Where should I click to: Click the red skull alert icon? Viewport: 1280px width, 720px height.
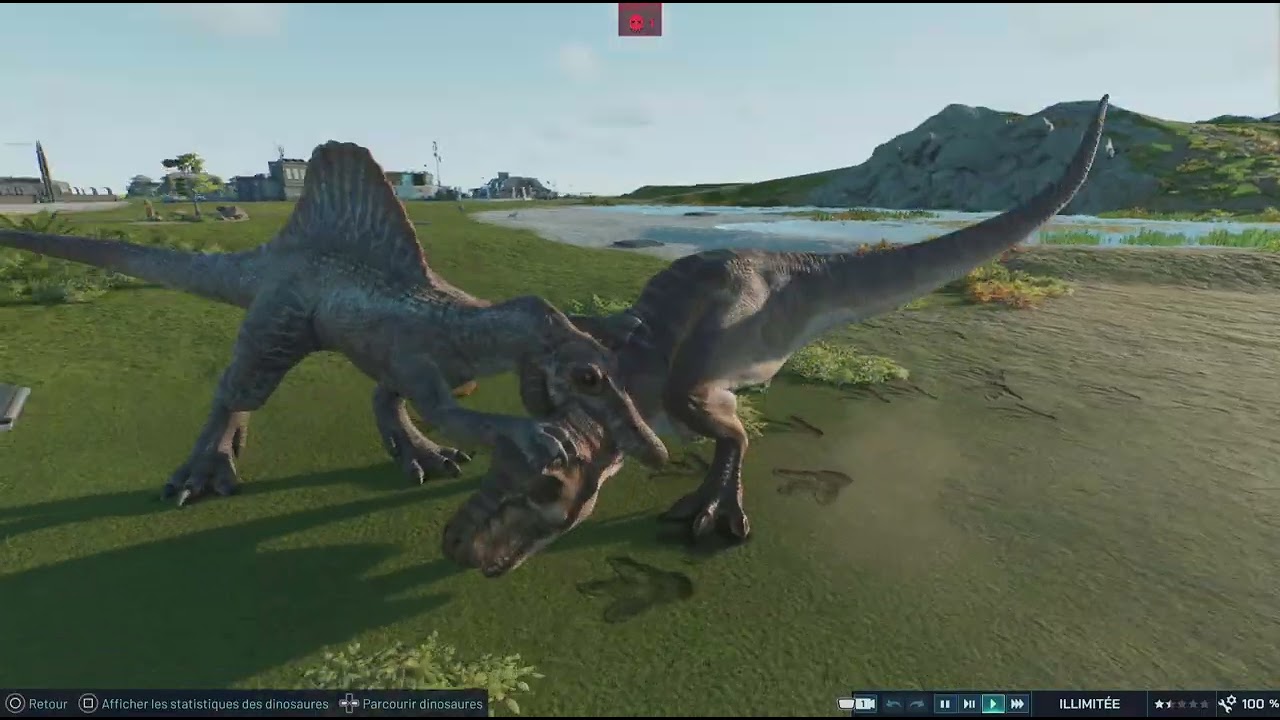640,20
